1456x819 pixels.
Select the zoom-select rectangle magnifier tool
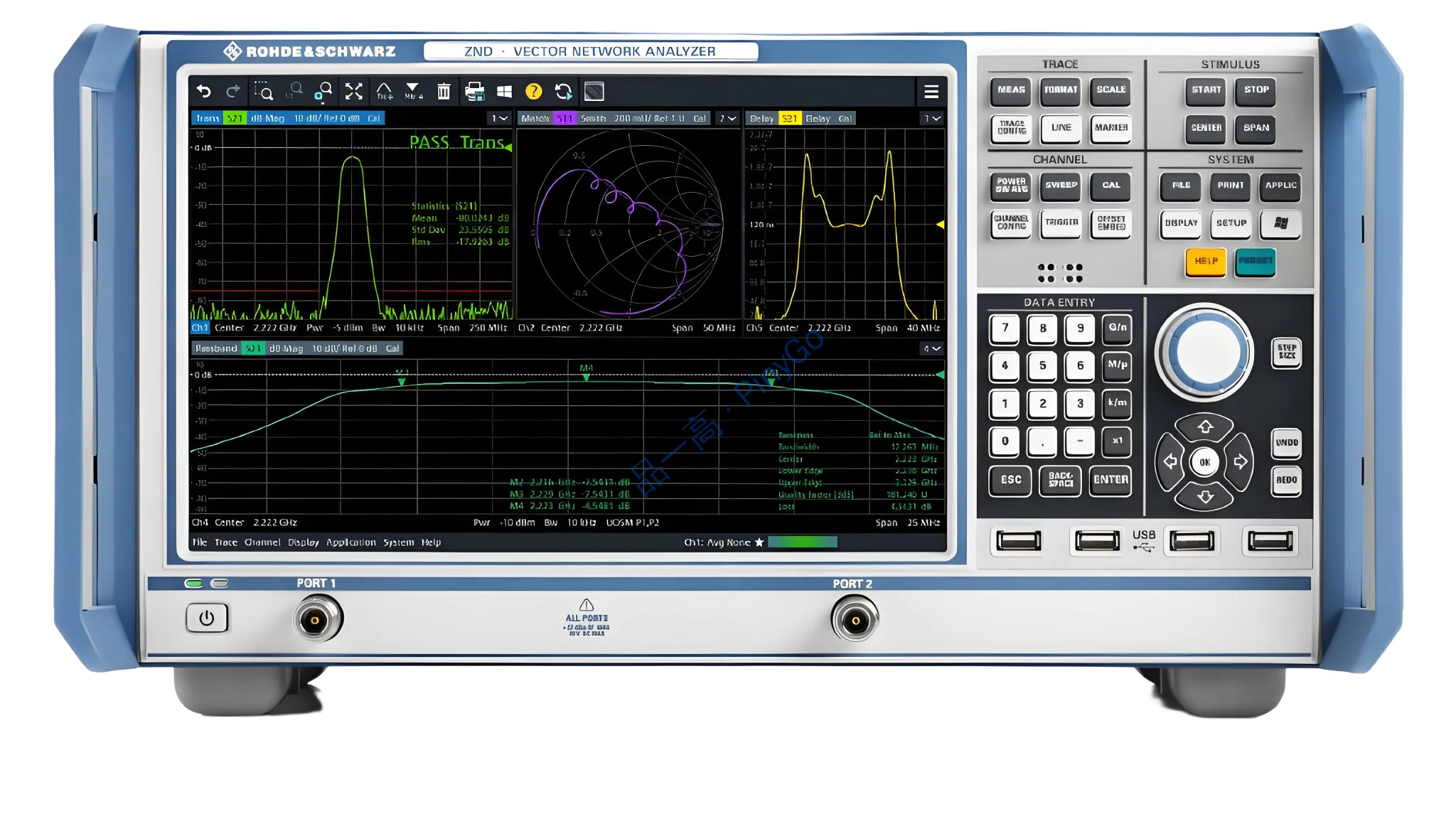point(264,91)
